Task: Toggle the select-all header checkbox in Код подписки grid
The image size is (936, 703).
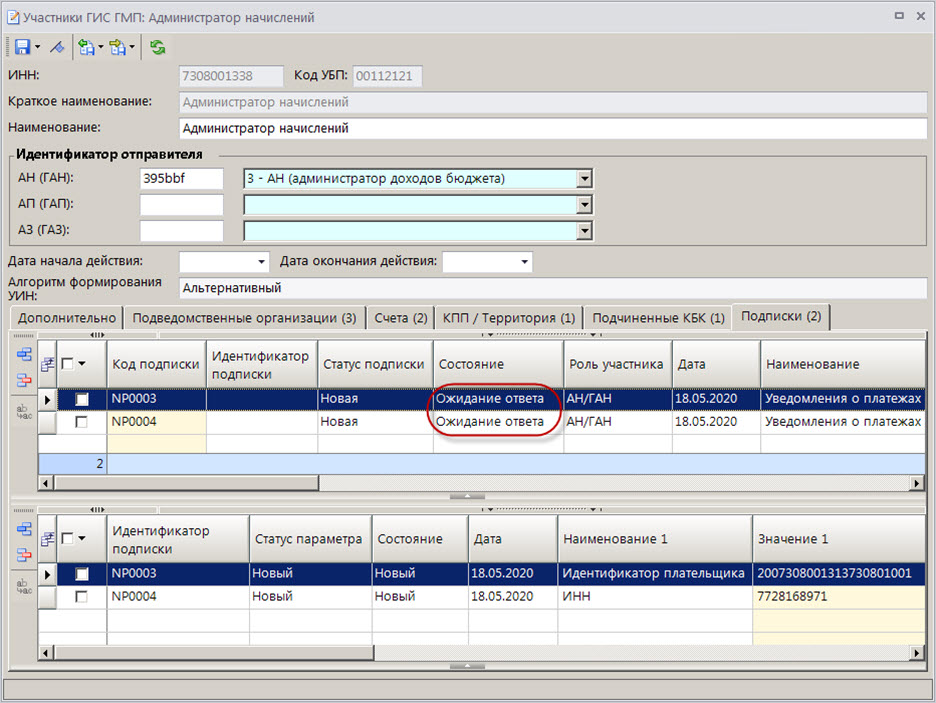Action: (68, 365)
